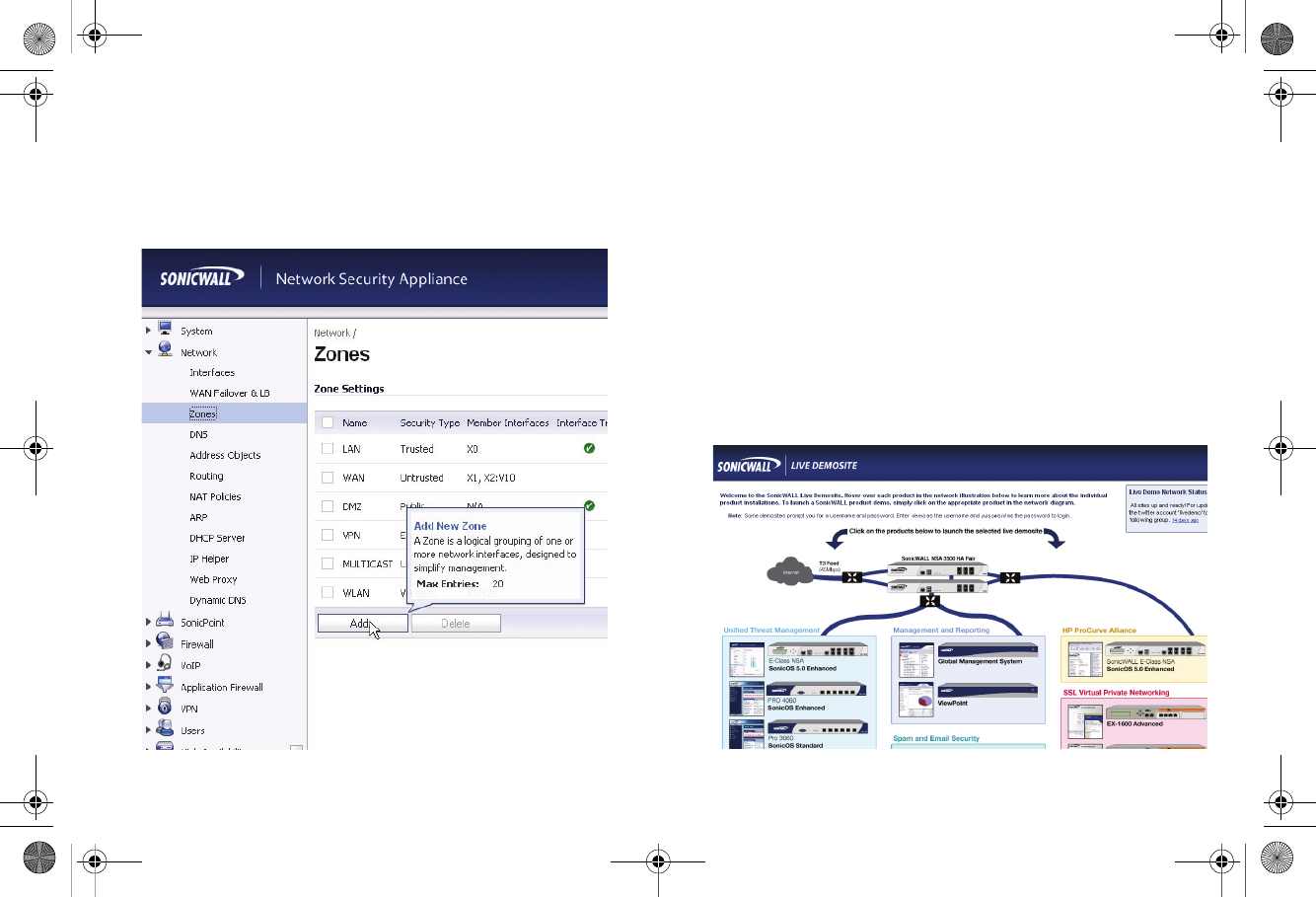Click the ViewPoint appliance image
The height and width of the screenshot is (897, 1316).
pos(987,691)
